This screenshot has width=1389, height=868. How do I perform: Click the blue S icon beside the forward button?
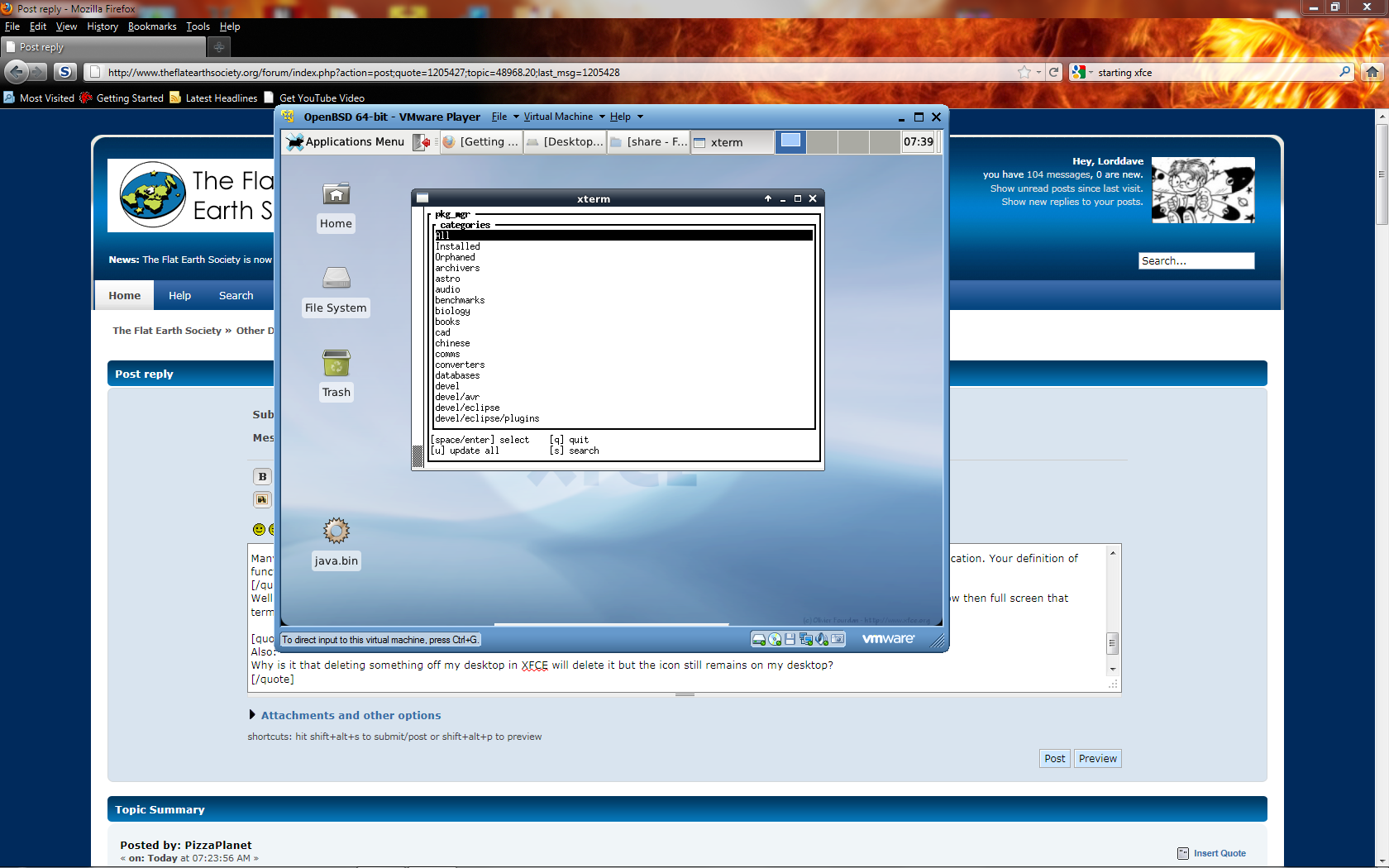point(65,72)
